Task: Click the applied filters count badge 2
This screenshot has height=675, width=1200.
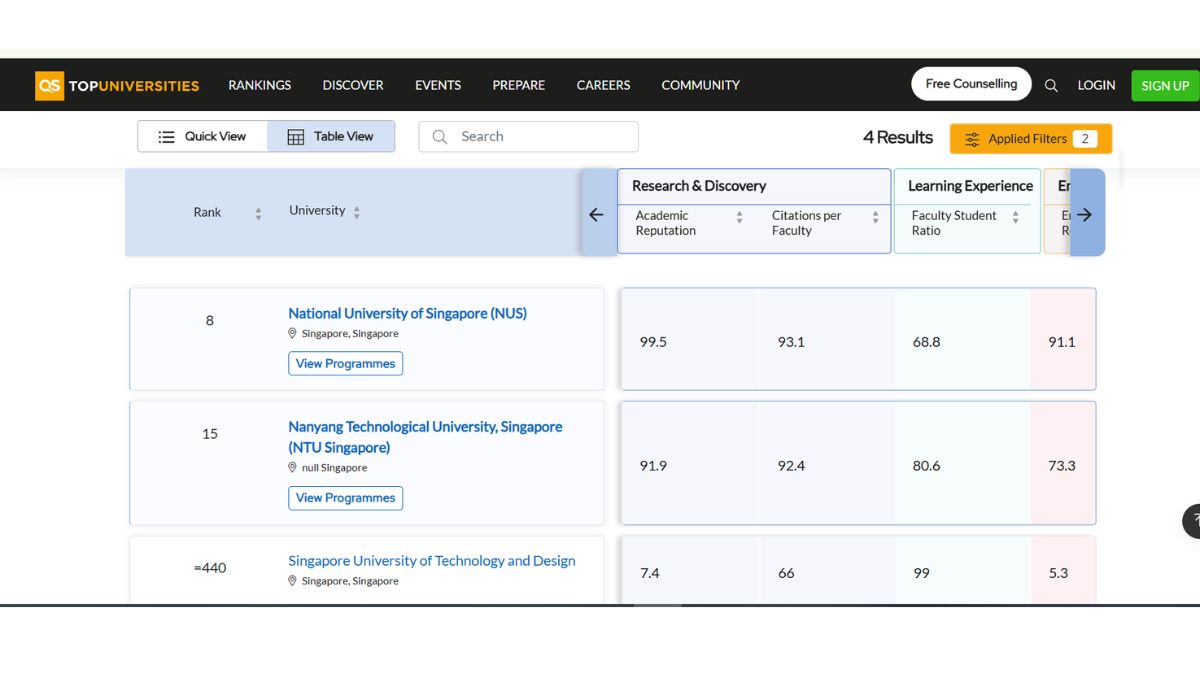Action: point(1085,139)
